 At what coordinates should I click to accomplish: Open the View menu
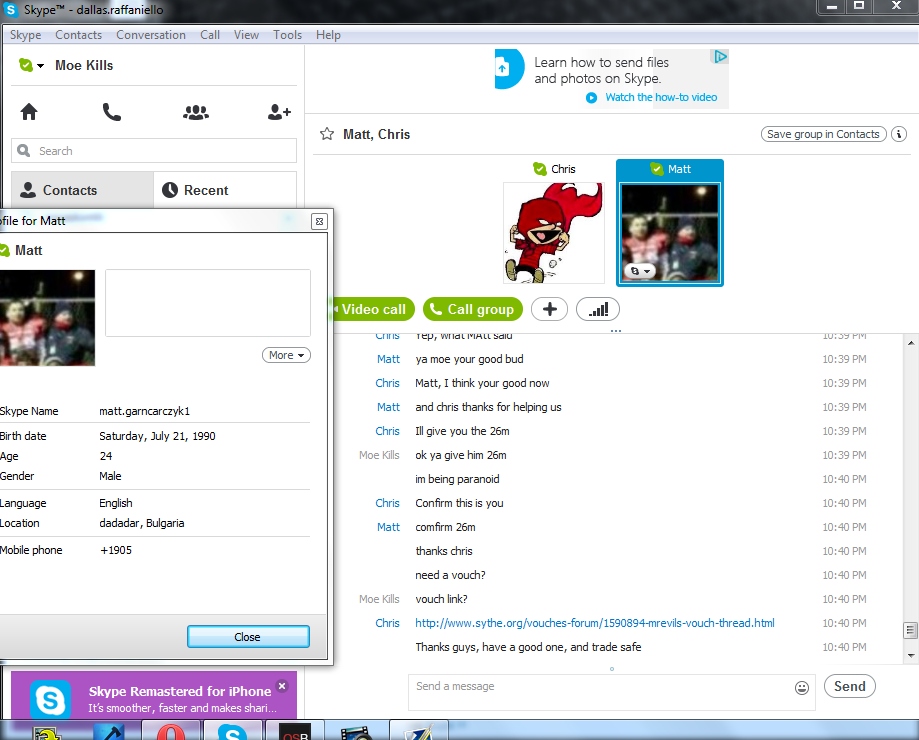246,35
